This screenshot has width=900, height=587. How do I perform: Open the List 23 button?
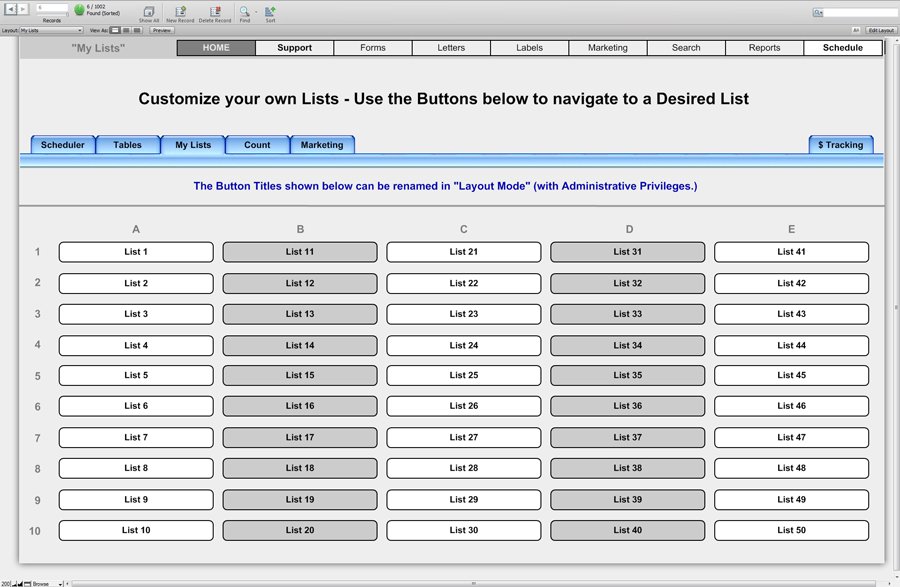pyautogui.click(x=464, y=314)
